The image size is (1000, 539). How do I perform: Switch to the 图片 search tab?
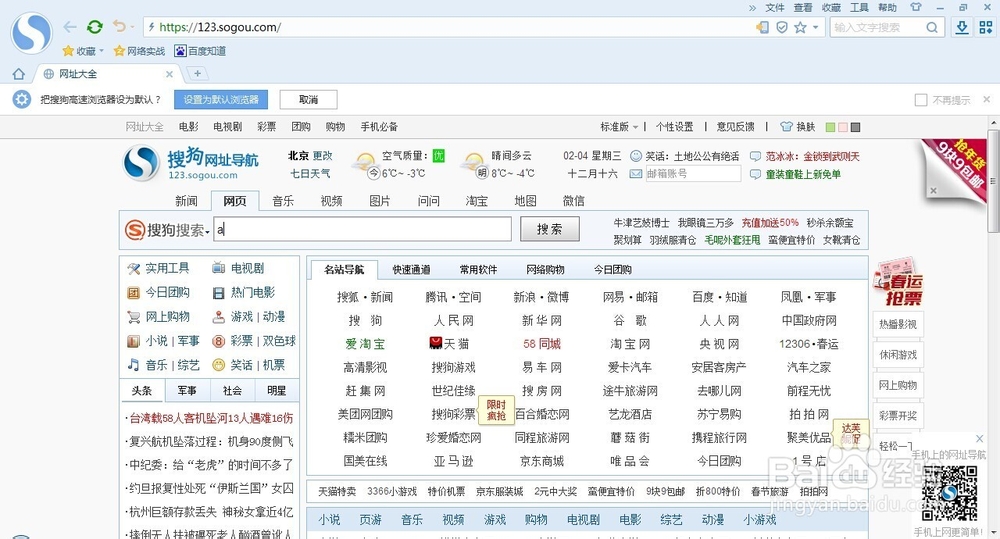pyautogui.click(x=380, y=201)
